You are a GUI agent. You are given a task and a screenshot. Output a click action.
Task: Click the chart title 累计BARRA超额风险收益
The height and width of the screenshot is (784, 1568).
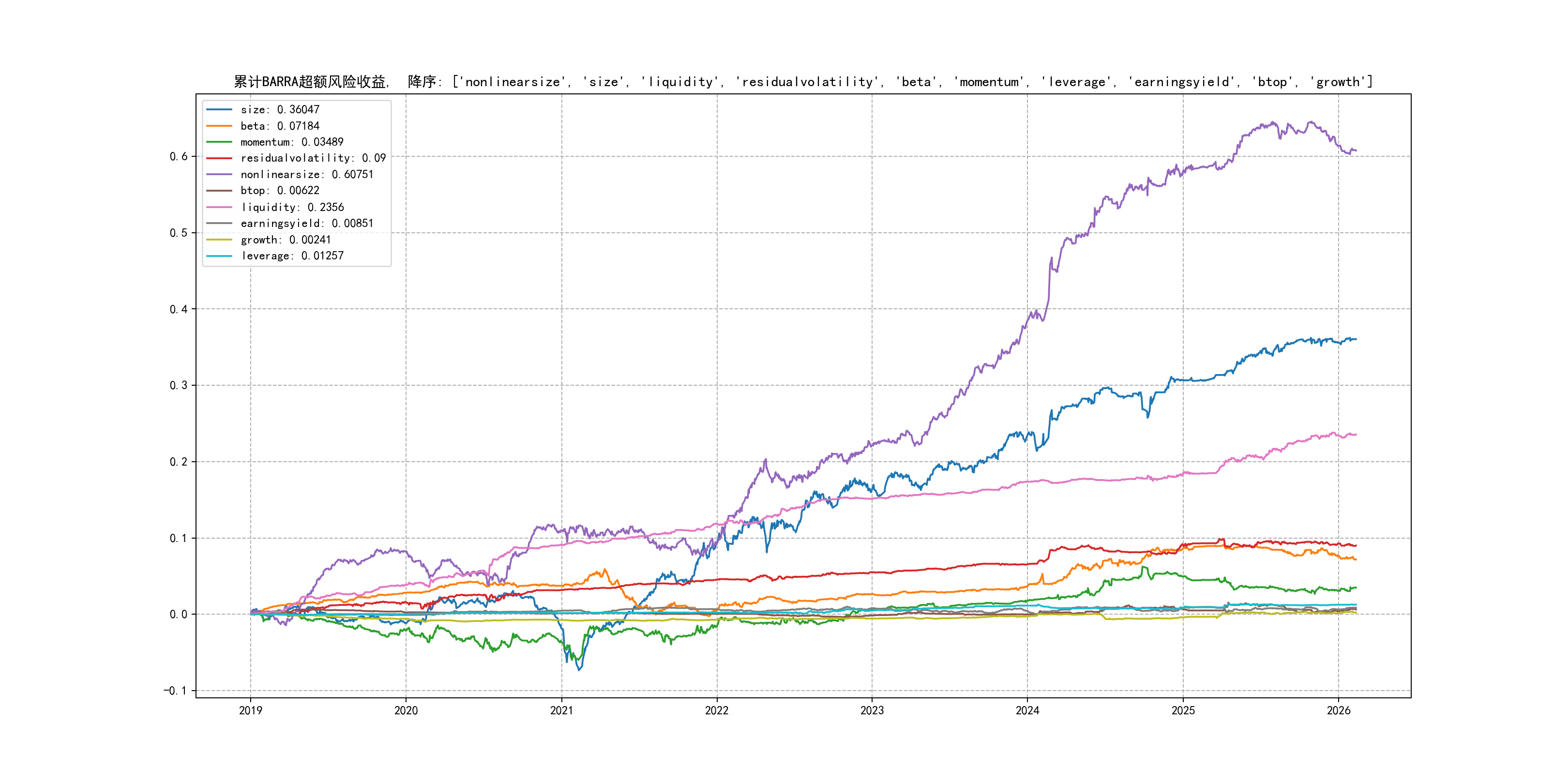(310, 82)
